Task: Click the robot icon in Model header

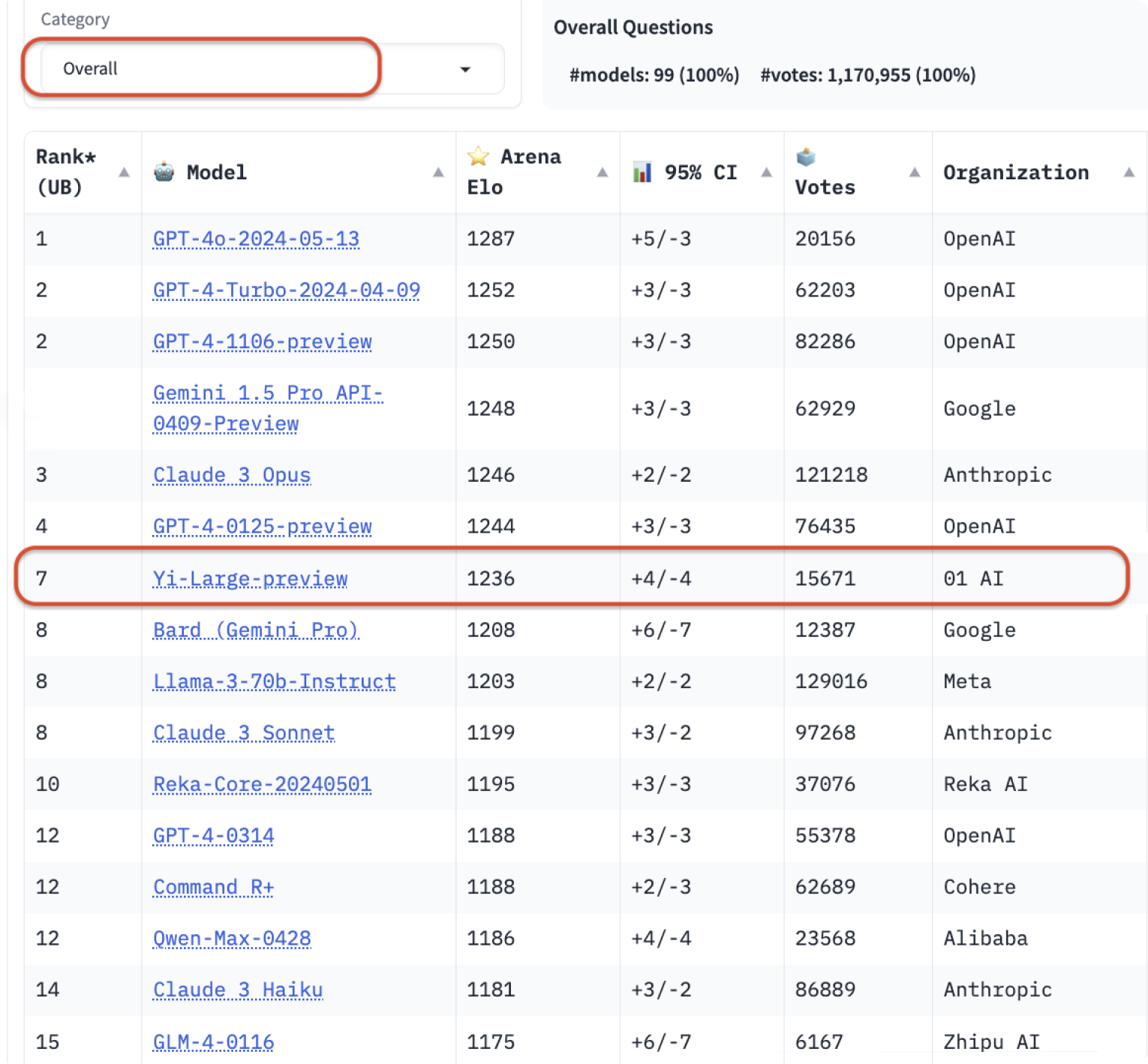Action: point(164,172)
